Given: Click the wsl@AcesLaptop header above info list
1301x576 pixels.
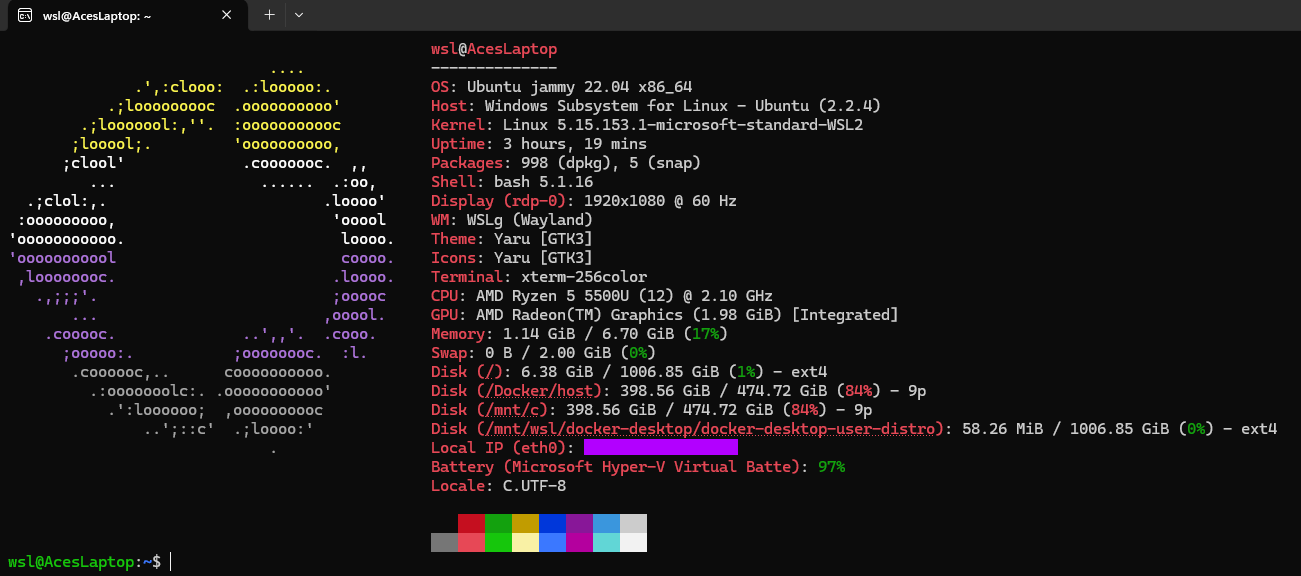Looking at the screenshot, I should pos(494,49).
